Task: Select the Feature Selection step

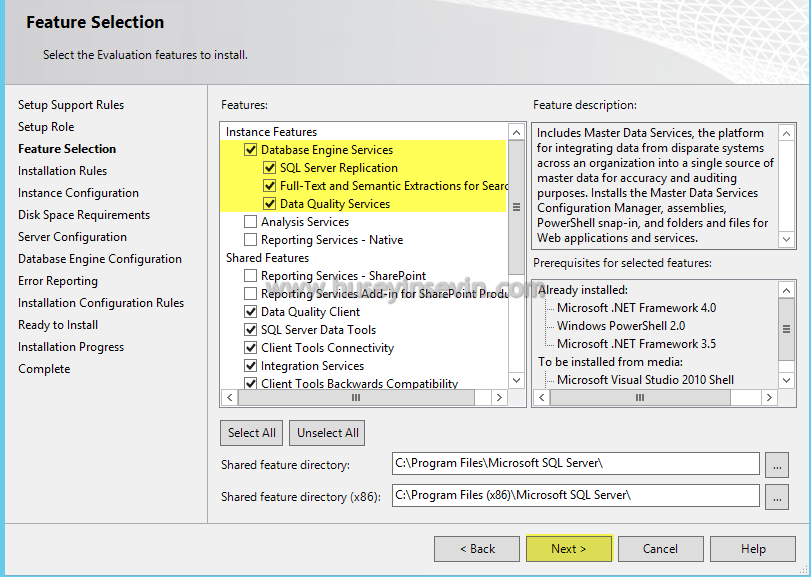Action: click(x=67, y=149)
